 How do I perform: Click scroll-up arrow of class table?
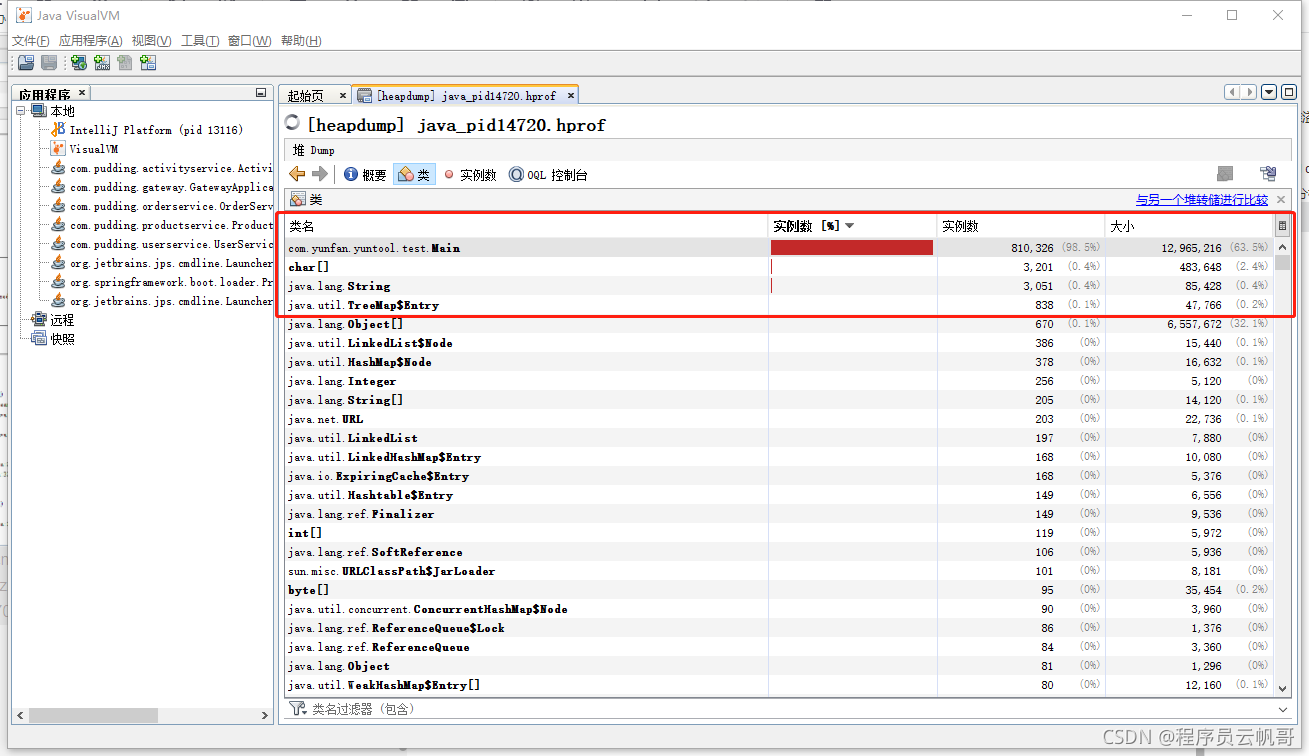(x=1283, y=247)
